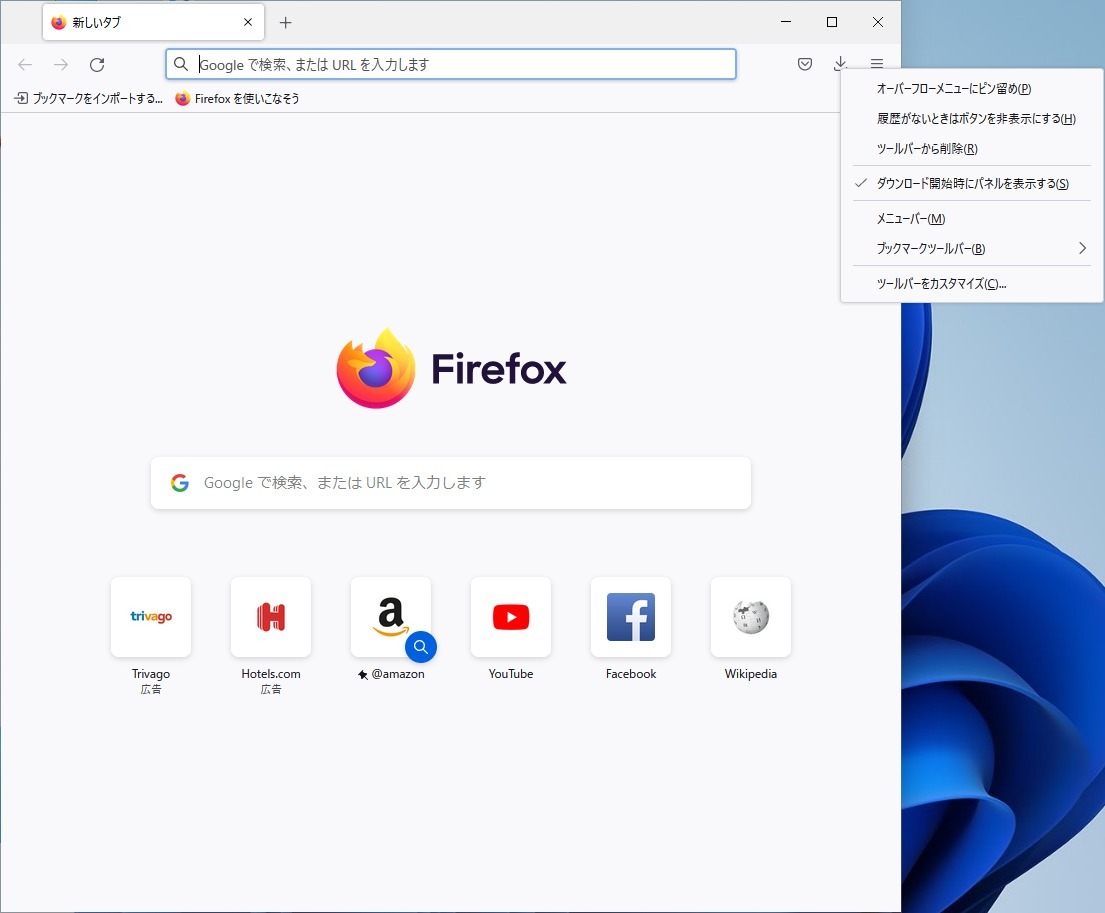Click the pin icon beside @amazon label
The height and width of the screenshot is (913, 1105).
[363, 675]
